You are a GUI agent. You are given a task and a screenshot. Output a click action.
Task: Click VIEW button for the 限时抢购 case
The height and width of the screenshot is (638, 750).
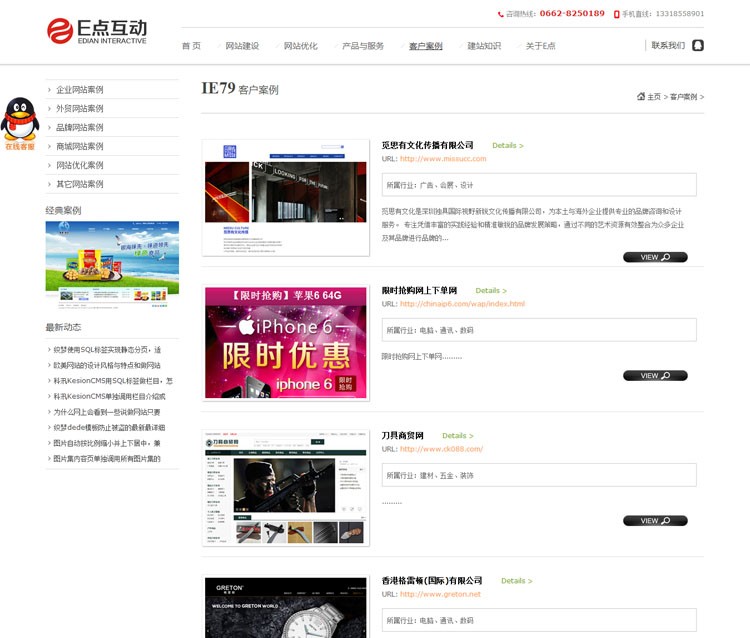click(655, 375)
